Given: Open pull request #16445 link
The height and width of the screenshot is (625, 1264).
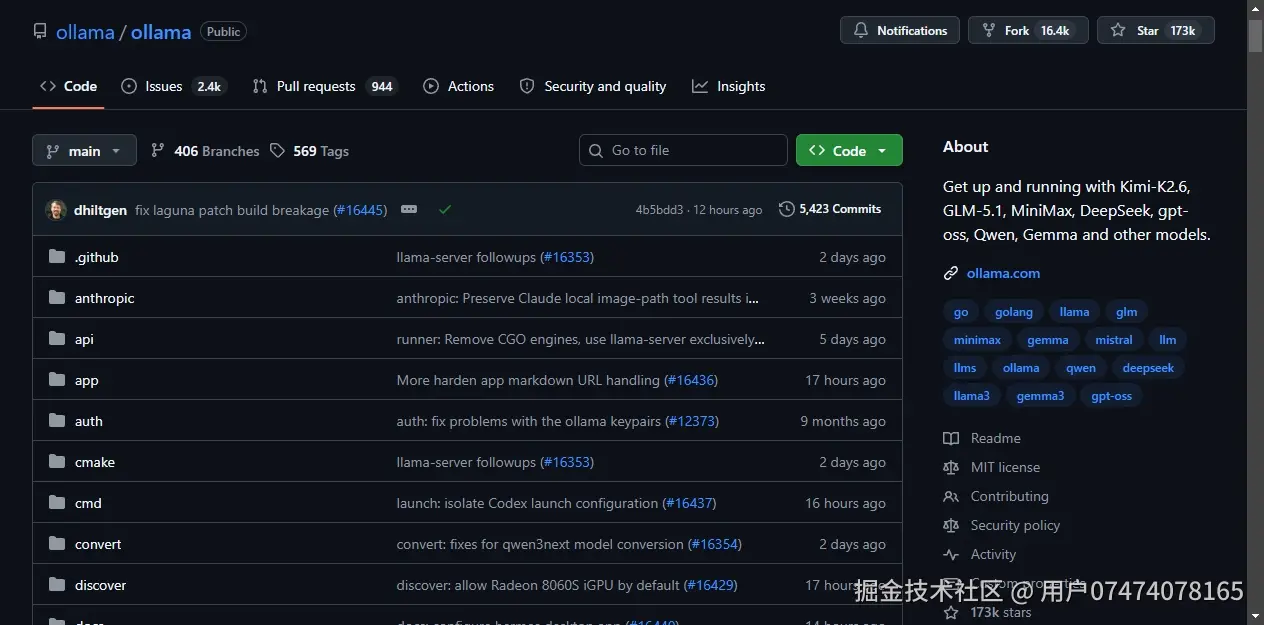Looking at the screenshot, I should pos(360,210).
